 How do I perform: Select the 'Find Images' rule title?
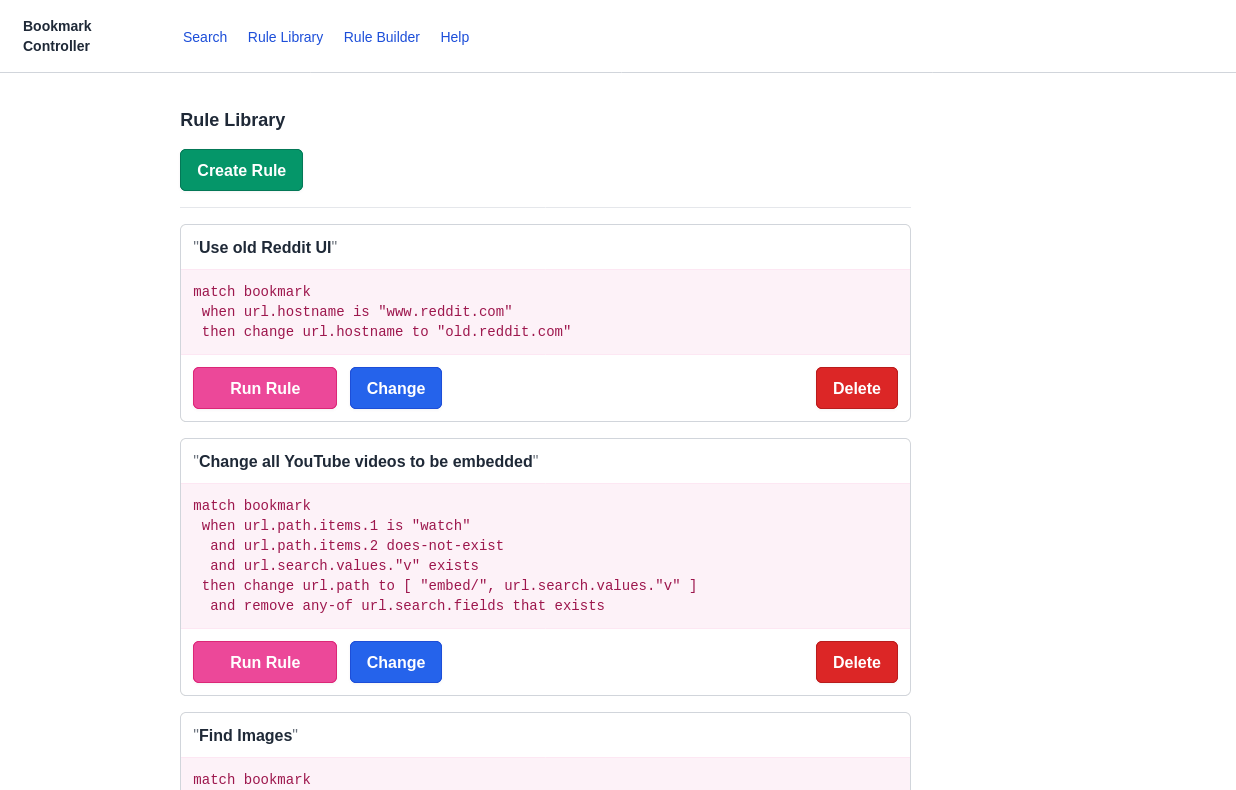245,735
